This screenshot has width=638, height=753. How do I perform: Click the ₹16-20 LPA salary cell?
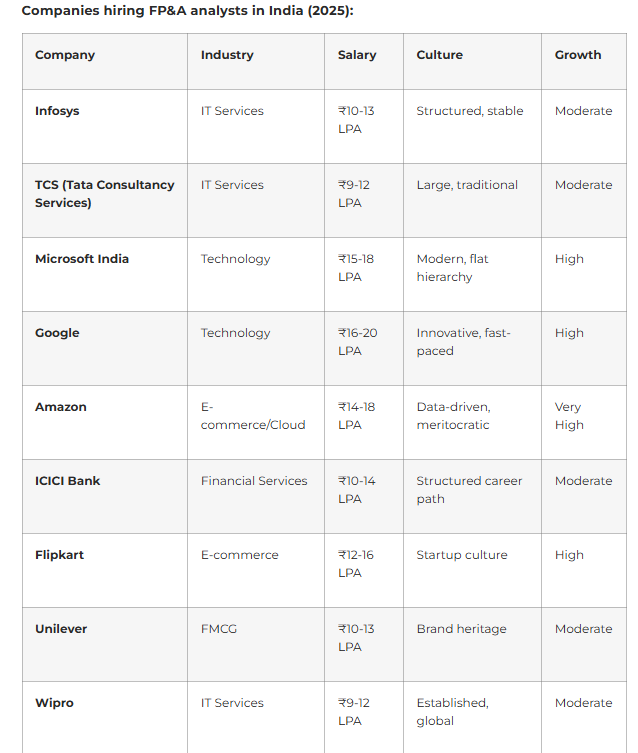pos(357,342)
